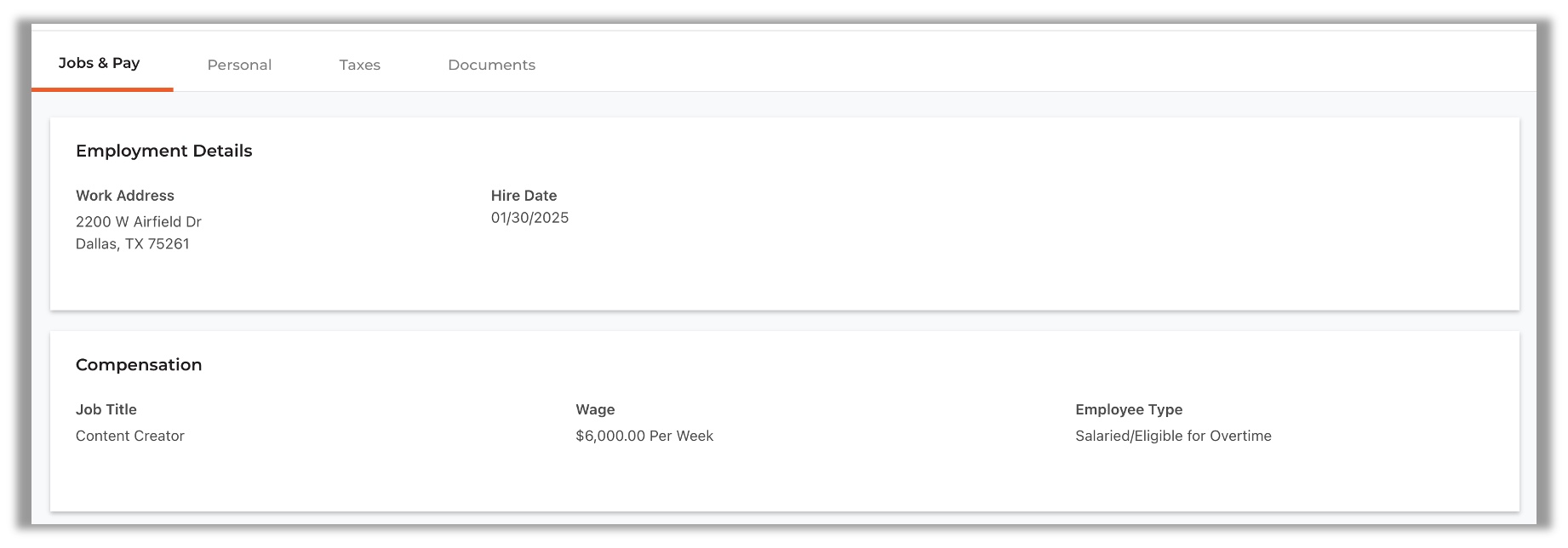Click the Job Title label

[x=106, y=409]
